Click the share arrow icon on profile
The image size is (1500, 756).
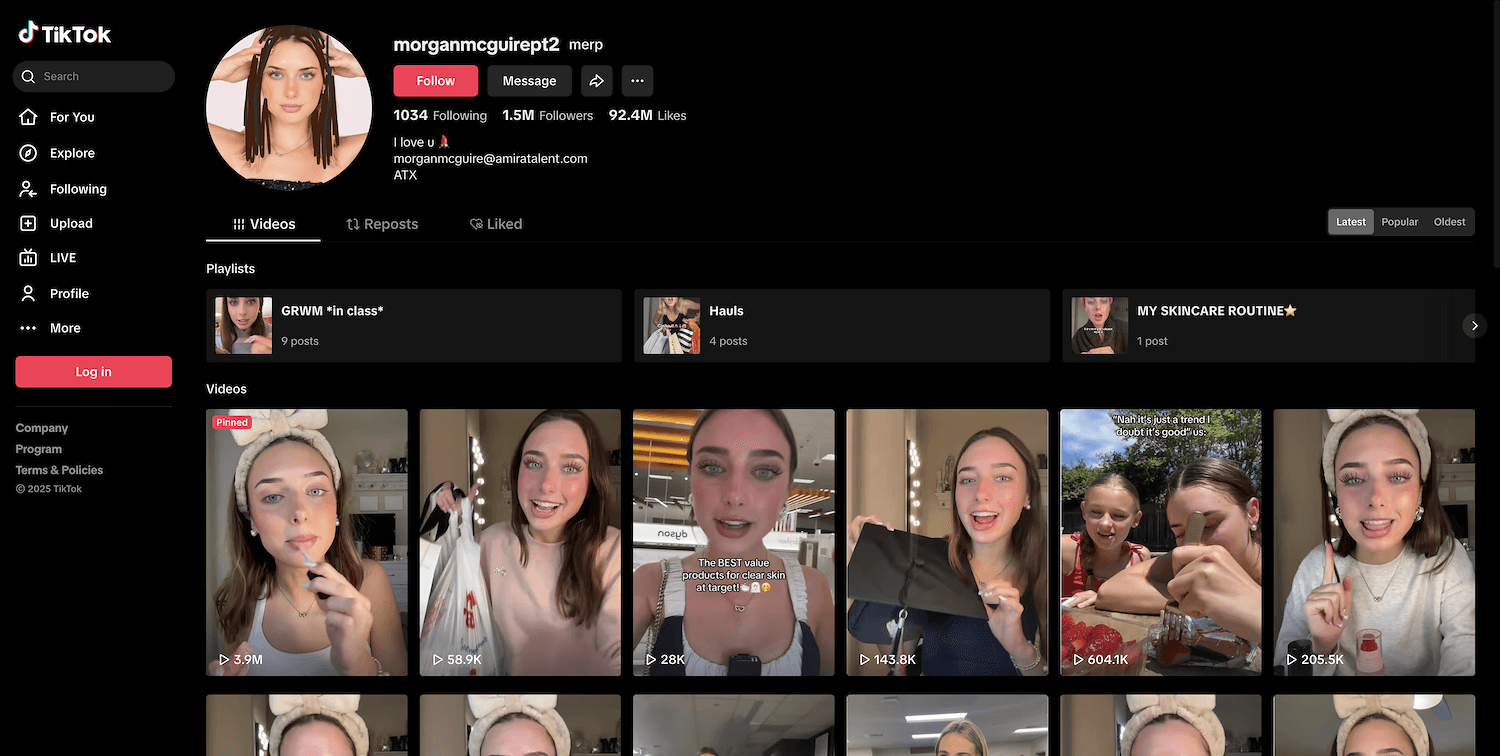pyautogui.click(x=596, y=81)
